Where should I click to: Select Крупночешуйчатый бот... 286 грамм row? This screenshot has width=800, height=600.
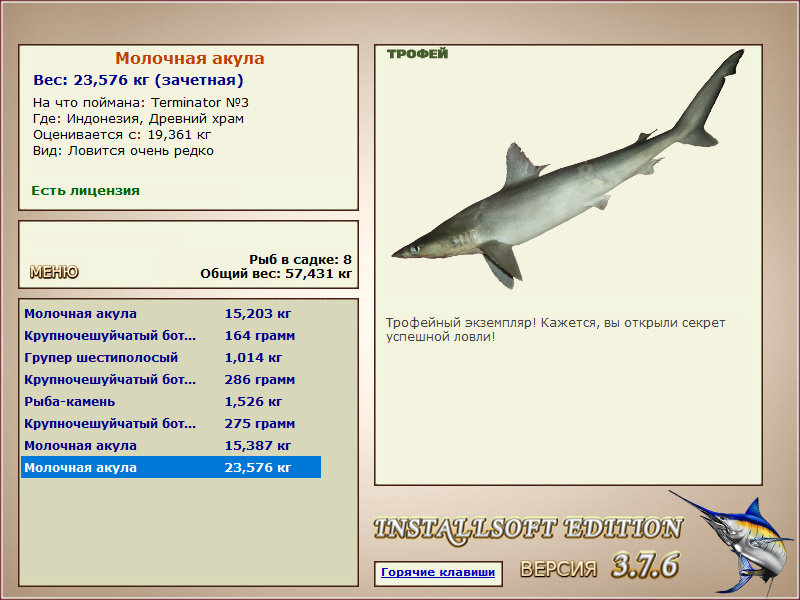coord(171,379)
